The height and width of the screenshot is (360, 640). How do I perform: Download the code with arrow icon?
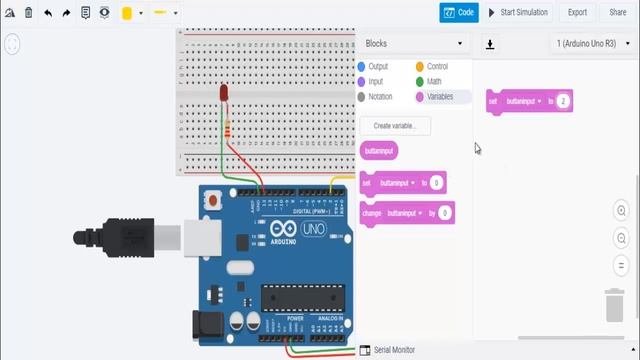tap(490, 44)
